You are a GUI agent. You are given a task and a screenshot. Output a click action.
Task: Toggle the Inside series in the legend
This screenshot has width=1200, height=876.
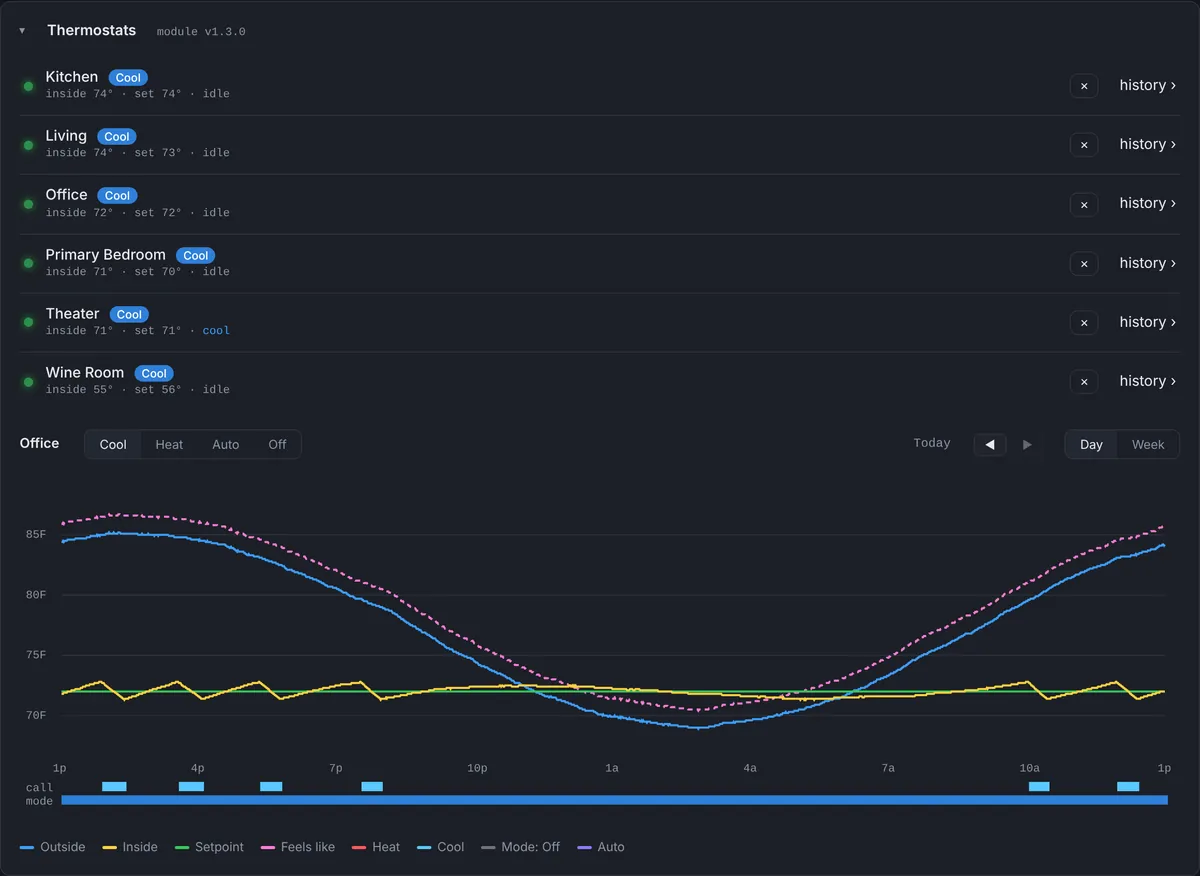(130, 847)
